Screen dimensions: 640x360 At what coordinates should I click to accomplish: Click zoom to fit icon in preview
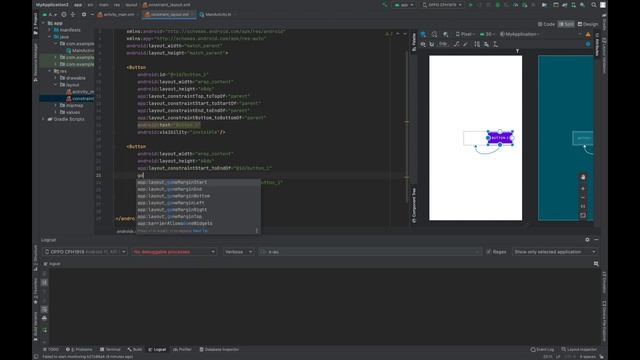pos(583,215)
